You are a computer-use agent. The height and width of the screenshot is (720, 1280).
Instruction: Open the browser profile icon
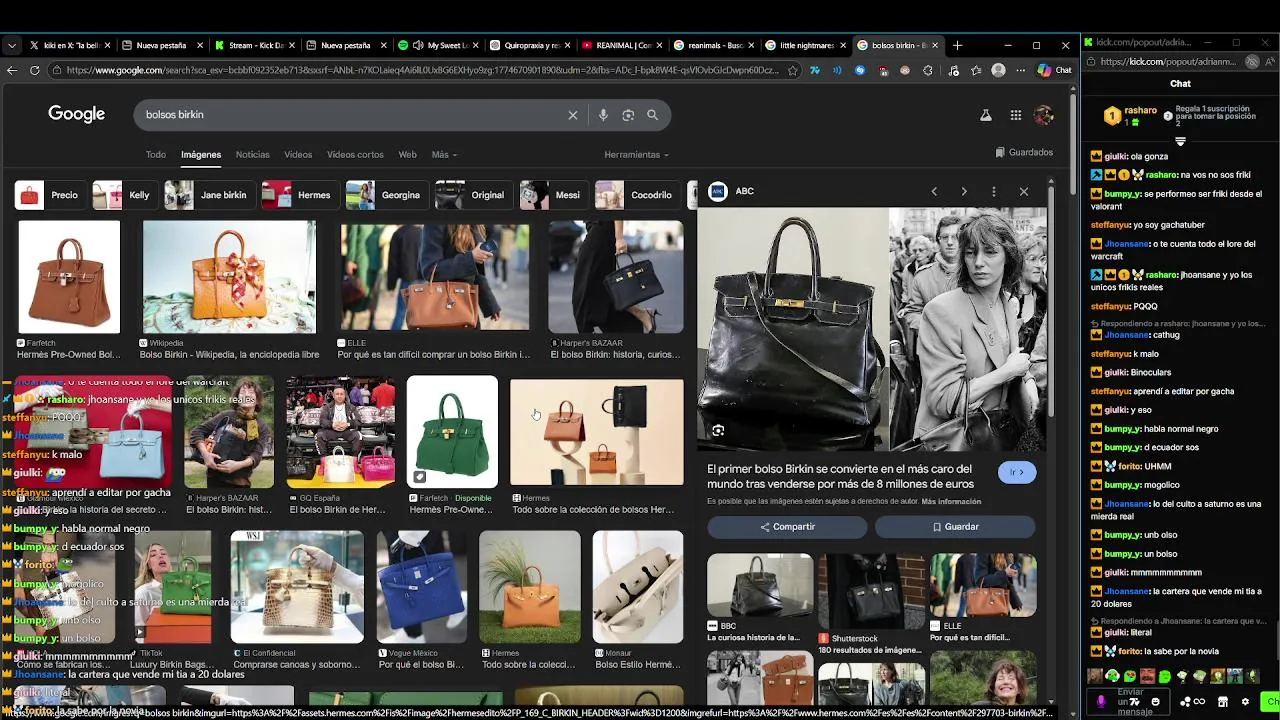[998, 70]
